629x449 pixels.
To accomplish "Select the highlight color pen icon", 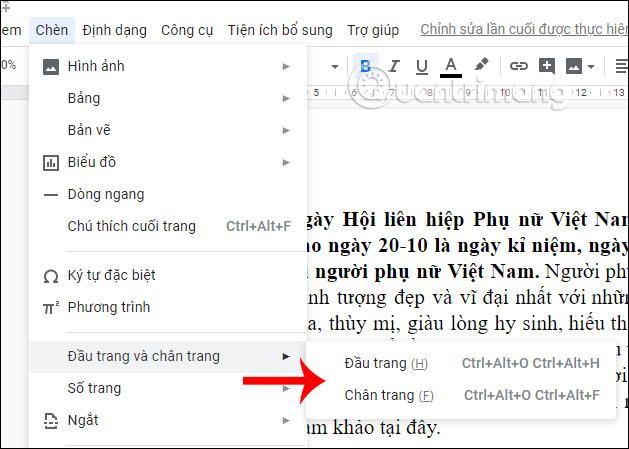I will tap(481, 65).
